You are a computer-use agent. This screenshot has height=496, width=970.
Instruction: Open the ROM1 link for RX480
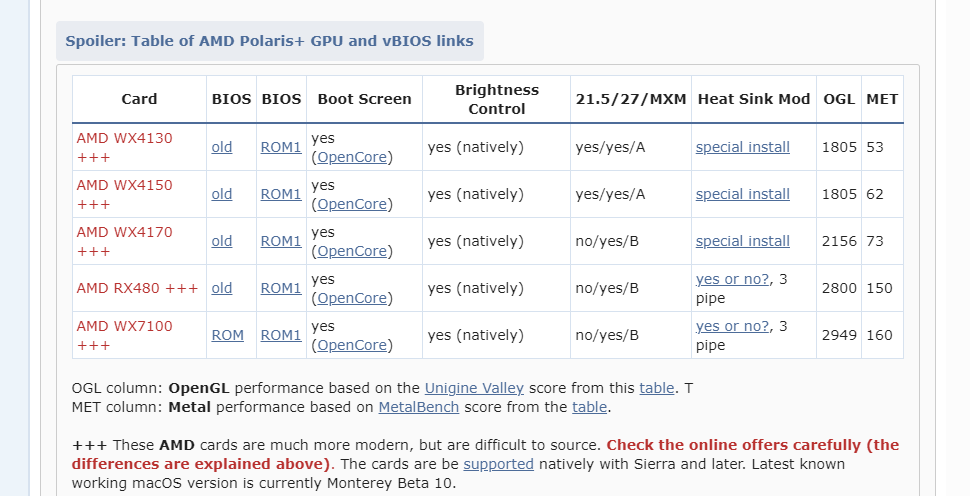tap(281, 288)
